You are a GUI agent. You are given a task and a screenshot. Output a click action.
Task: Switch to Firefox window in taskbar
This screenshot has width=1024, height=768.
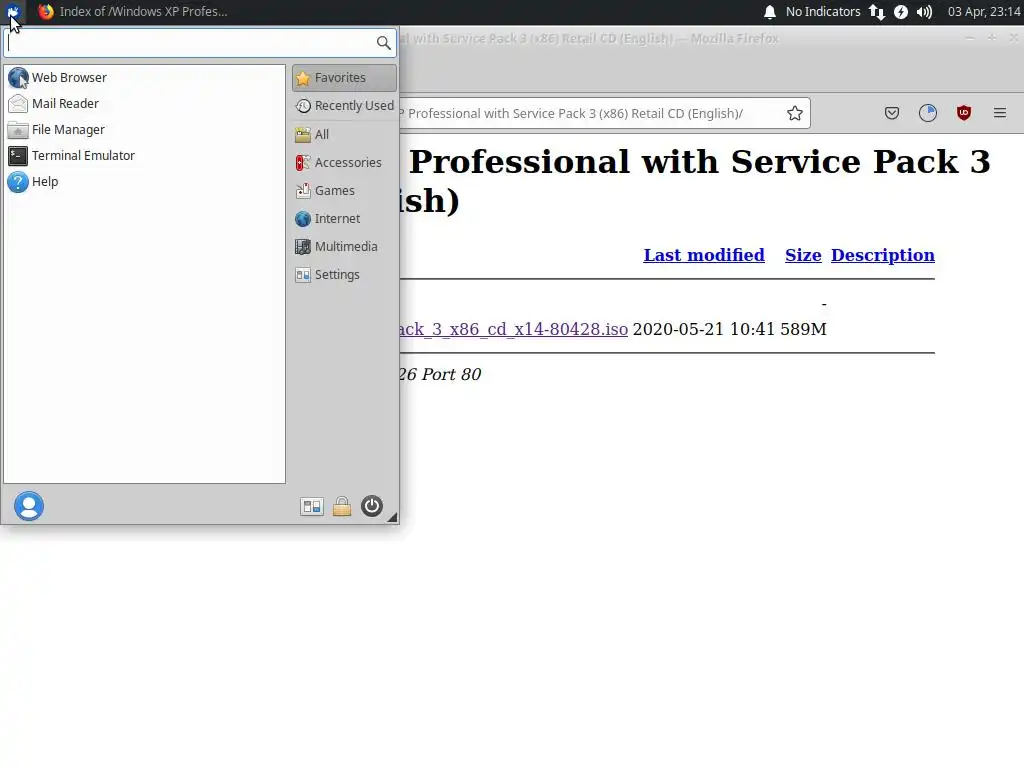133,11
